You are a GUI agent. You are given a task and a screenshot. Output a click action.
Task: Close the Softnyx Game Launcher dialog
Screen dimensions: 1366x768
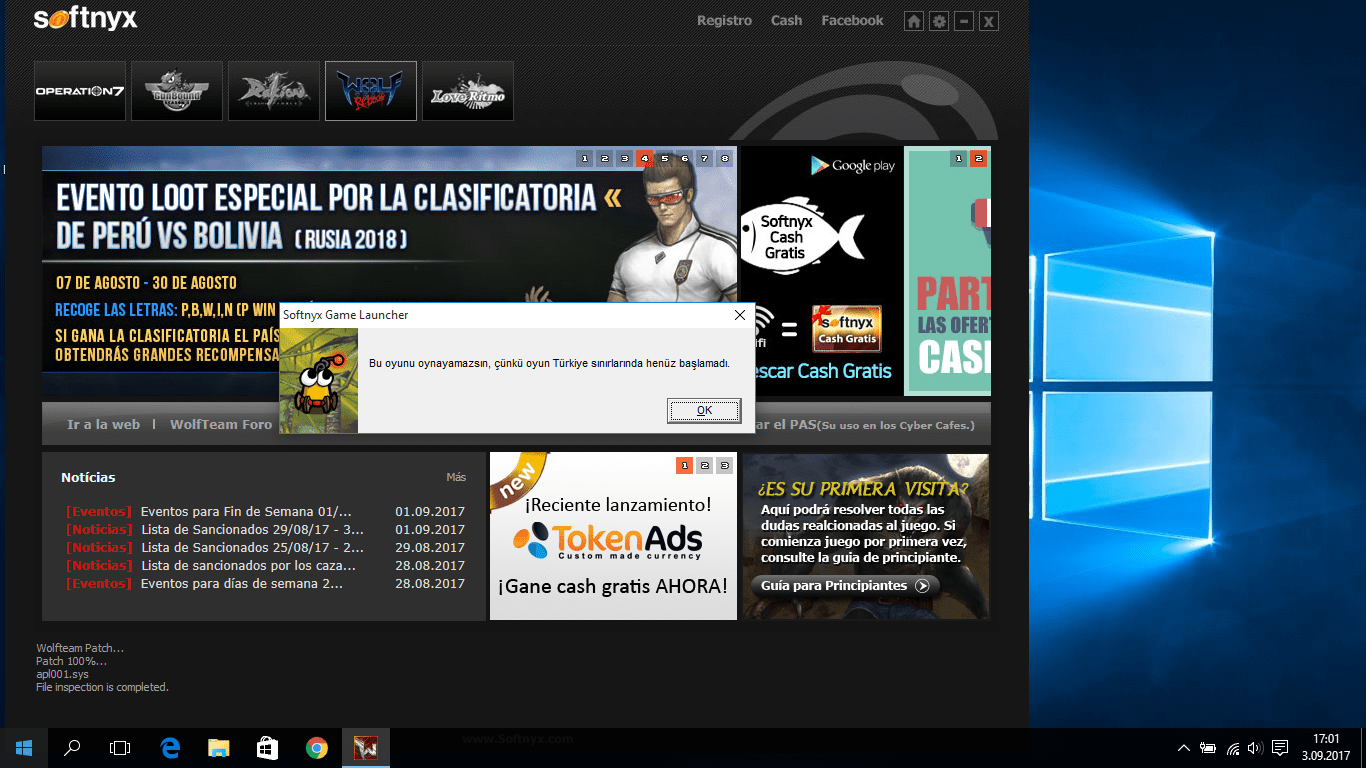tap(740, 315)
